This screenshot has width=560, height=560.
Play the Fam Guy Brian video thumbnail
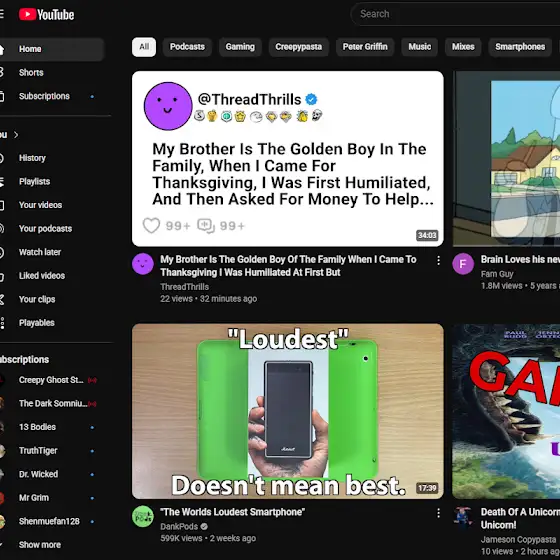click(506, 159)
